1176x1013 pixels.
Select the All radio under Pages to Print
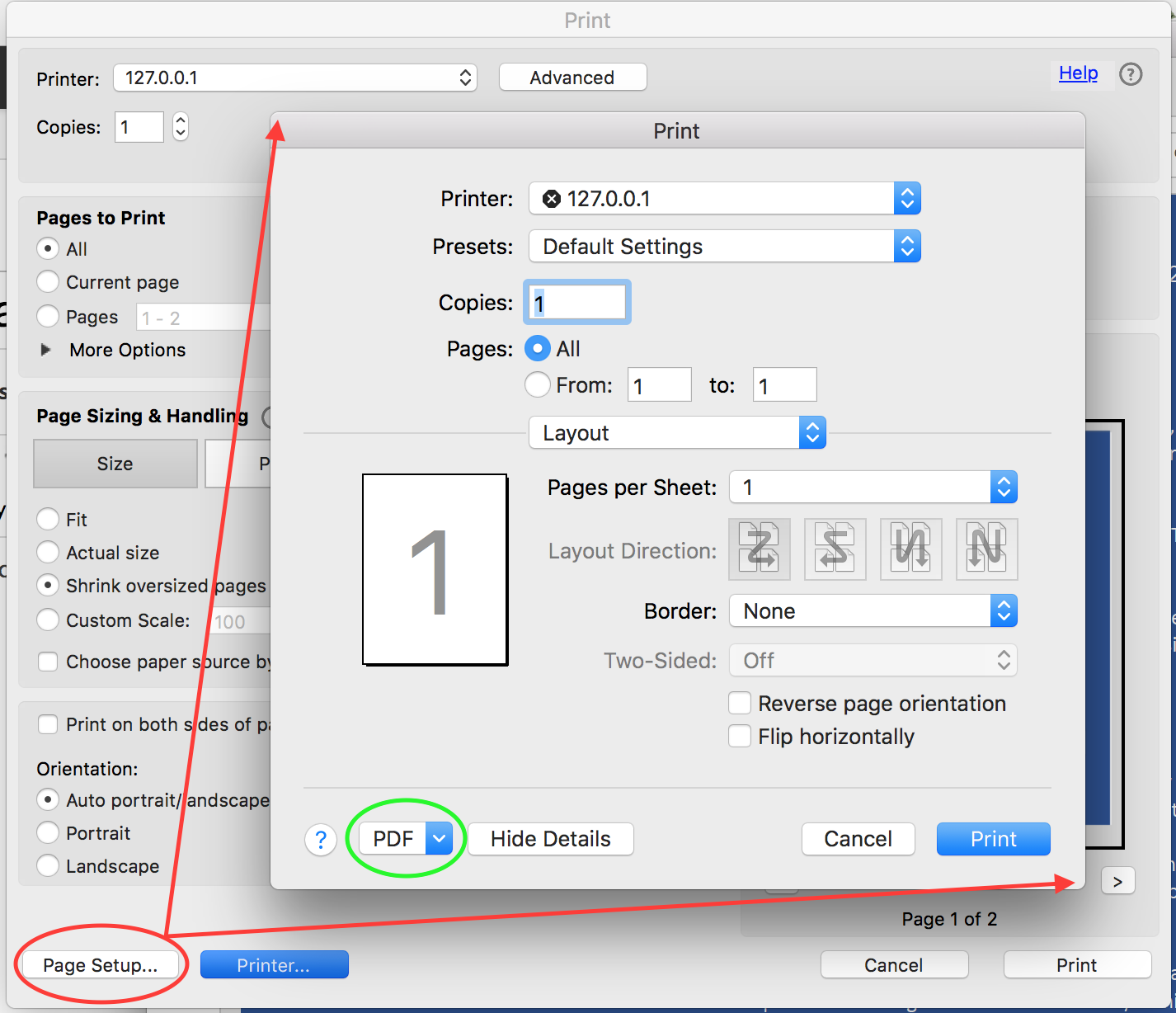48,248
